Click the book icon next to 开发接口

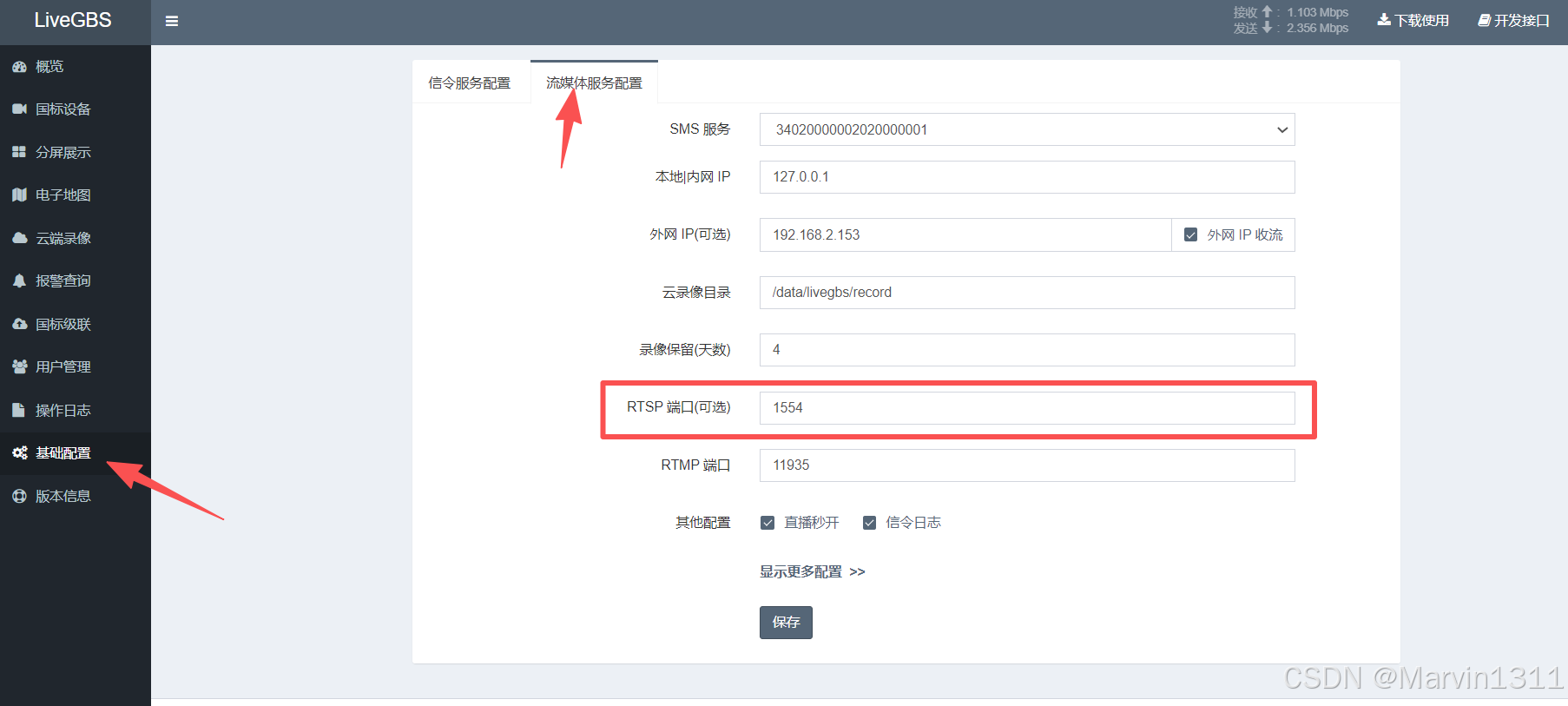click(x=1485, y=20)
